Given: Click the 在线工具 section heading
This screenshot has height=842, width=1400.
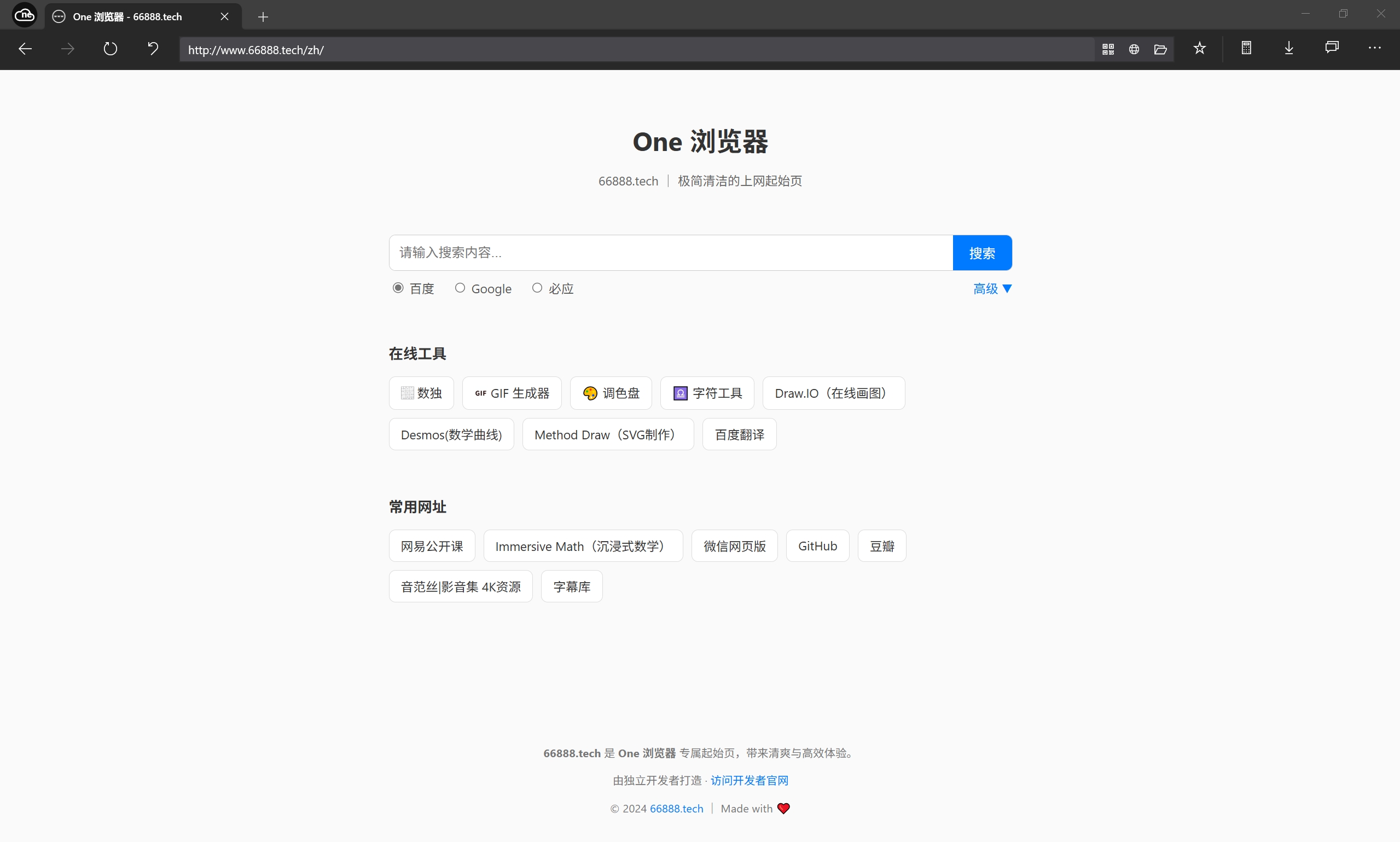Looking at the screenshot, I should click(417, 354).
